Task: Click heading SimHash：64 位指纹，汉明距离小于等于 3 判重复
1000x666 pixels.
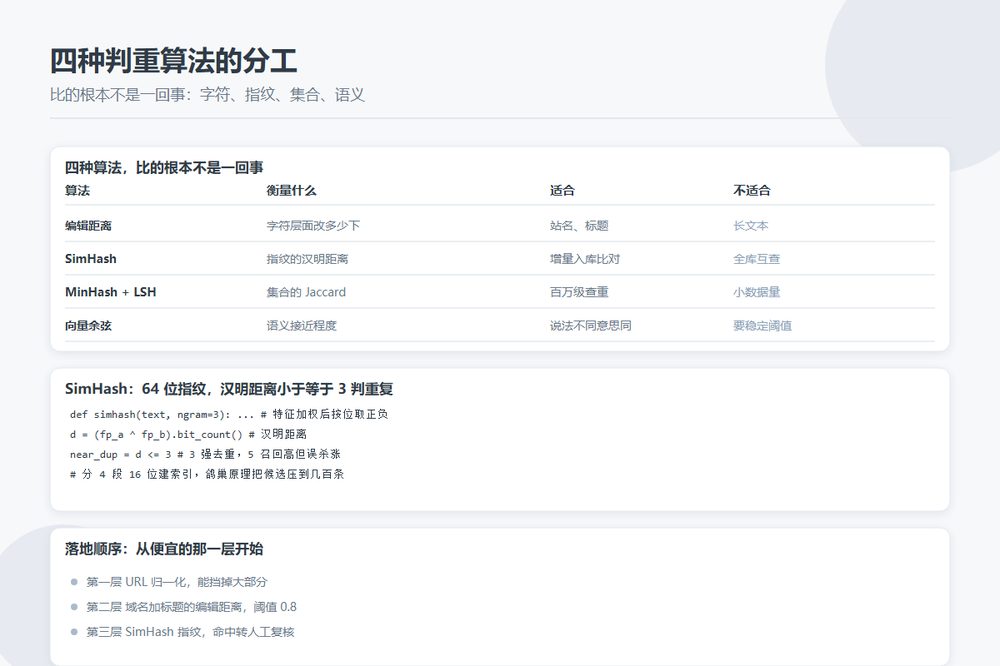Action: coord(229,389)
